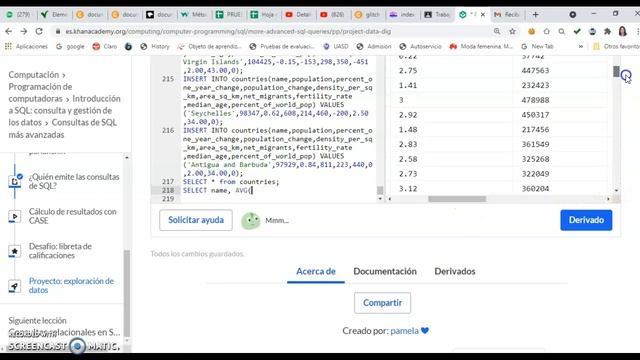Viewport: 640px width, 360px height.
Task: Open Programación de computadoras breadcrumb
Action: click(x=40, y=93)
